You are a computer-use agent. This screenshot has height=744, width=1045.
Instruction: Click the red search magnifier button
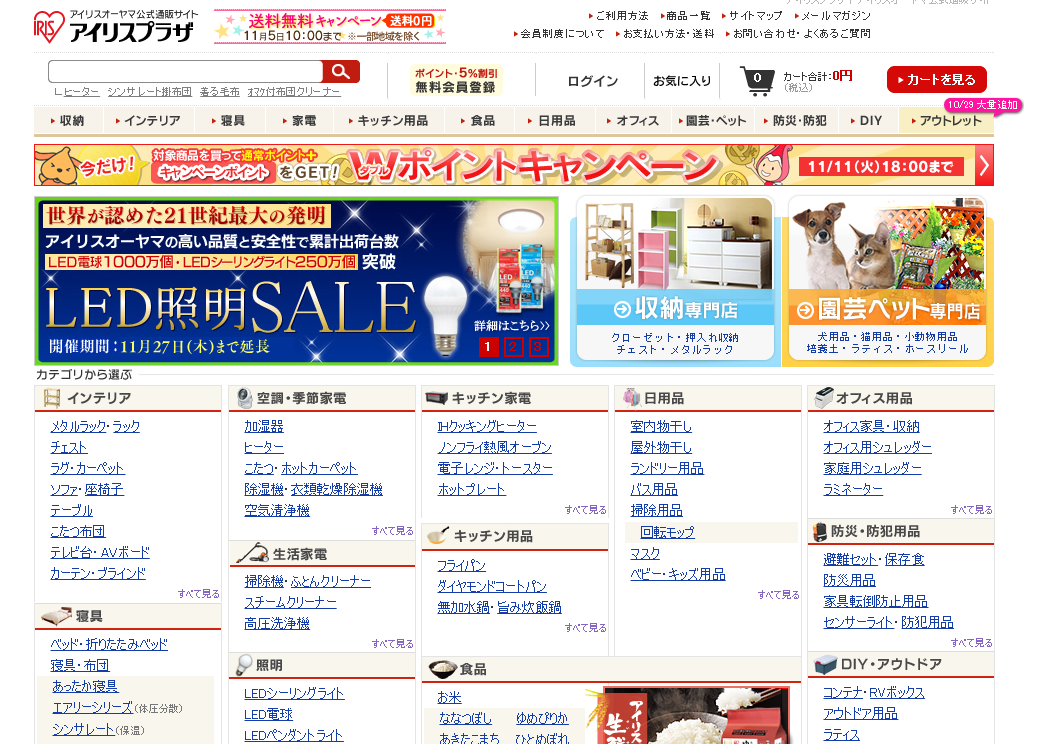coord(341,71)
